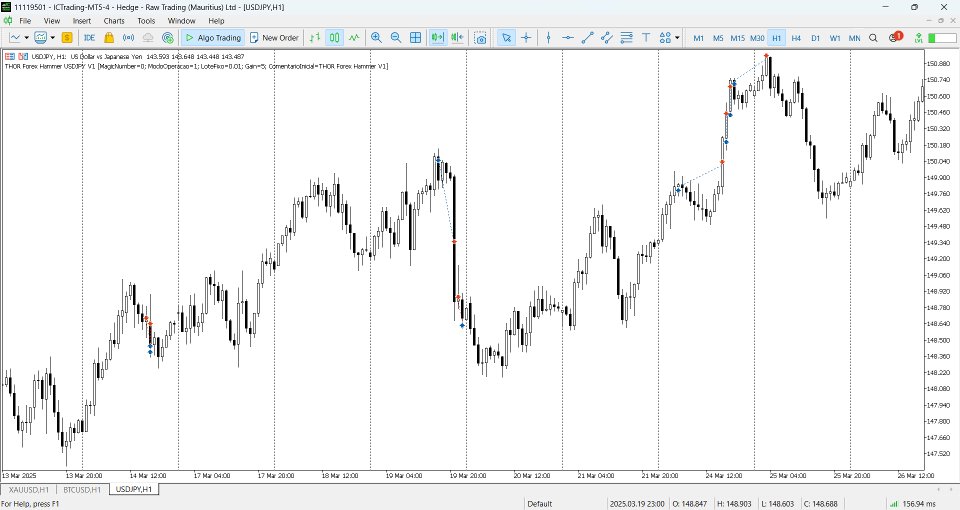The width and height of the screenshot is (960, 510).
Task: Take a chart screenshot camera icon
Action: pyautogui.click(x=481, y=37)
